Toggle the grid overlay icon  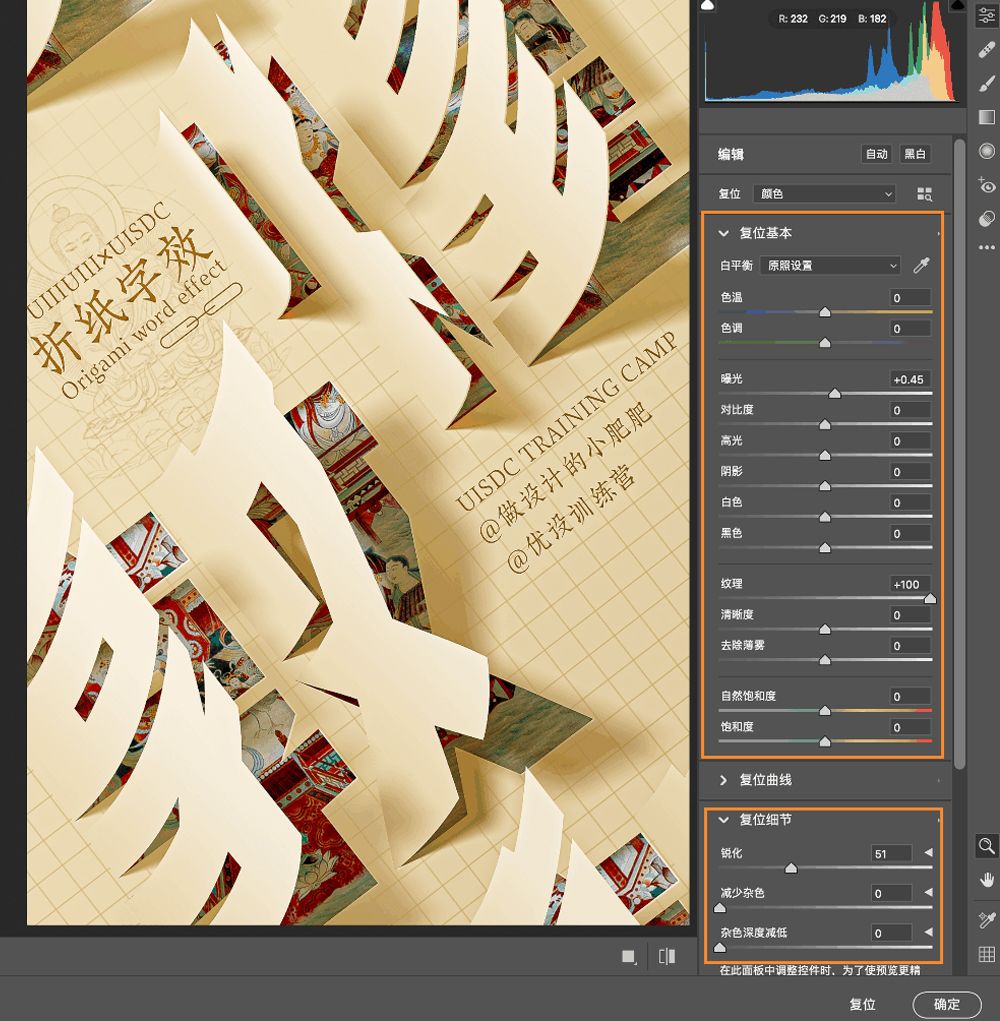point(986,954)
